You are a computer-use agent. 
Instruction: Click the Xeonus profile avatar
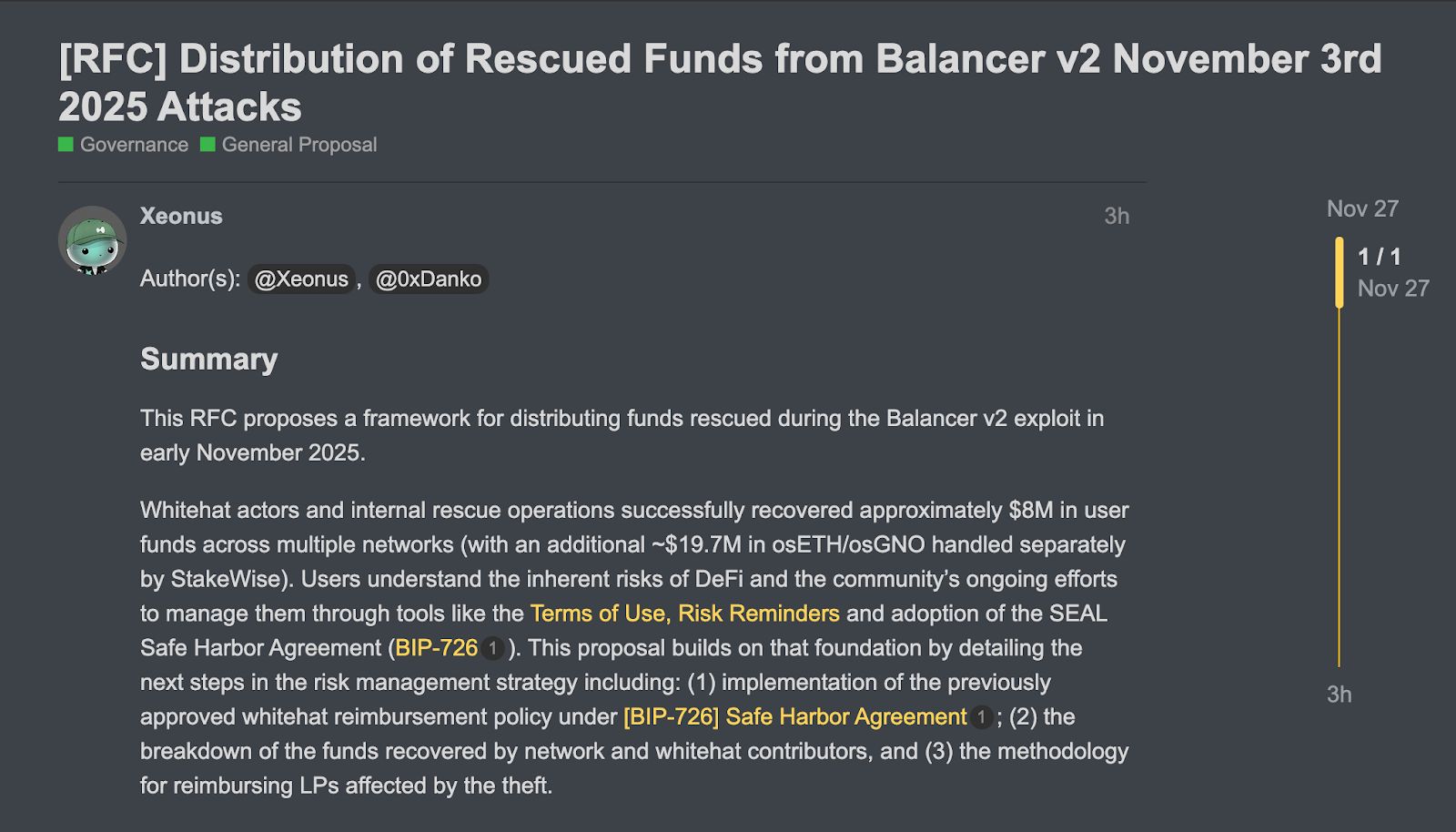pos(92,240)
